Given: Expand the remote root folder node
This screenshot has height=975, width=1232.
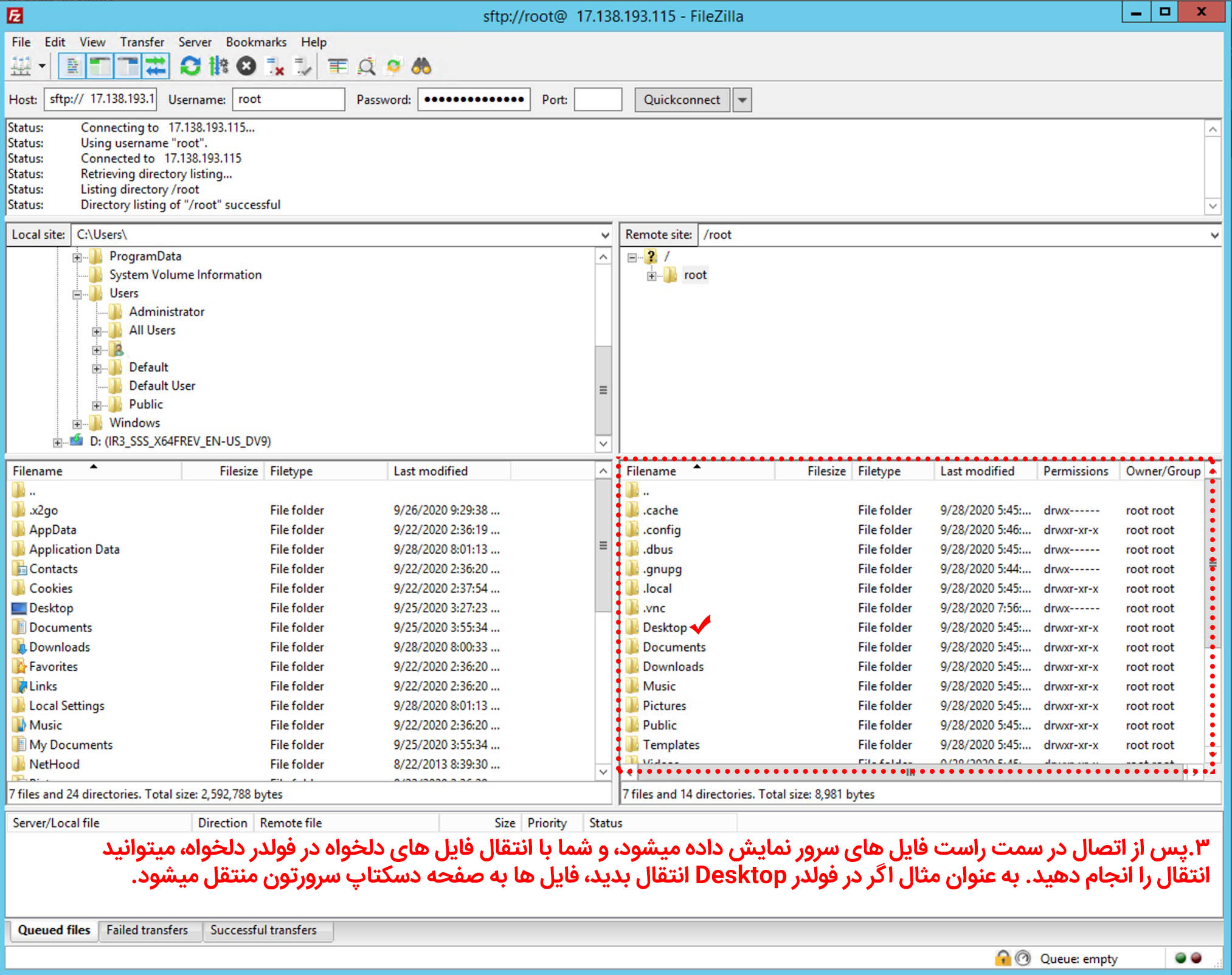Looking at the screenshot, I should (651, 276).
